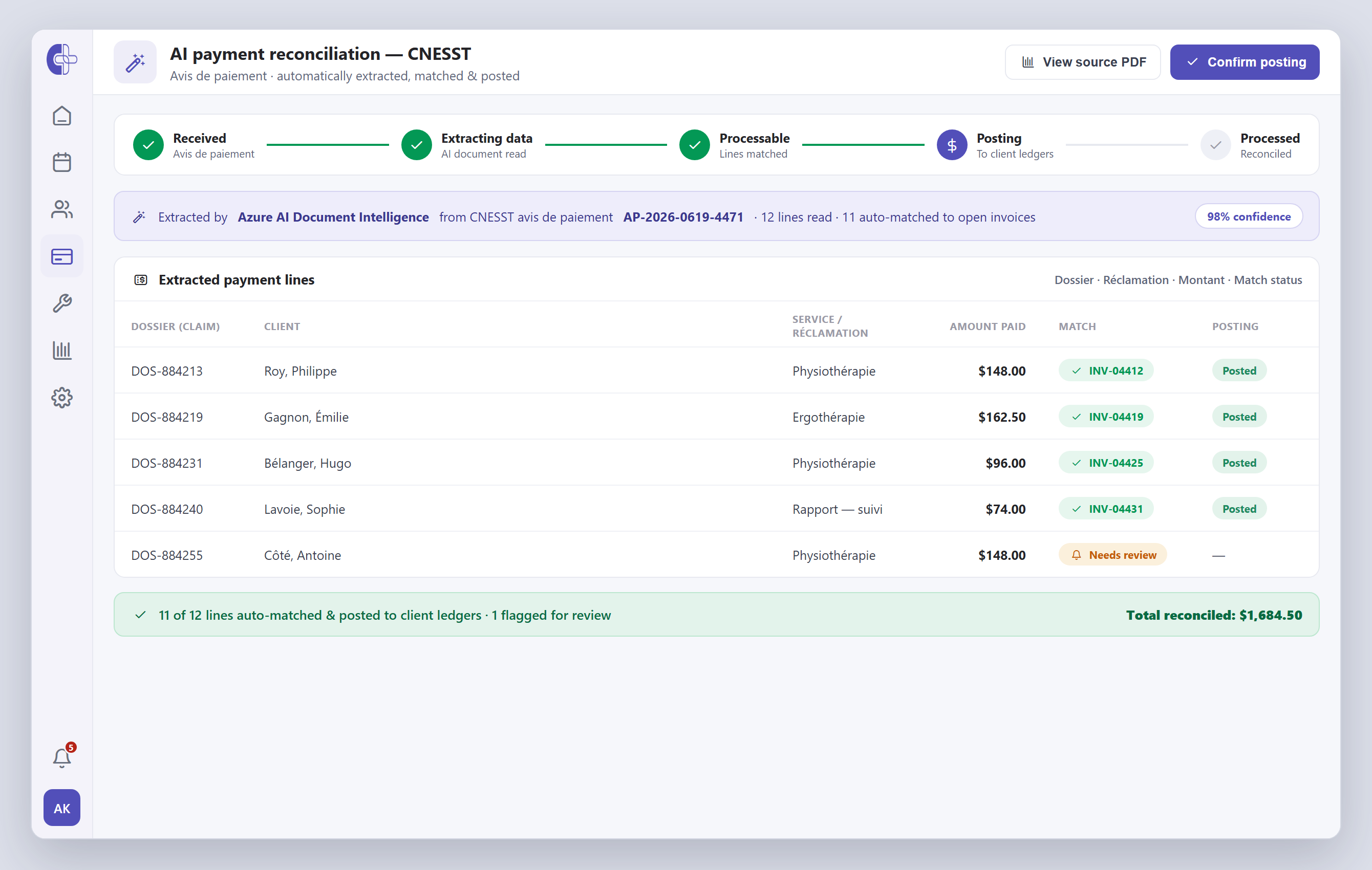
Task: Select dossier DOS-884240
Action: [167, 509]
